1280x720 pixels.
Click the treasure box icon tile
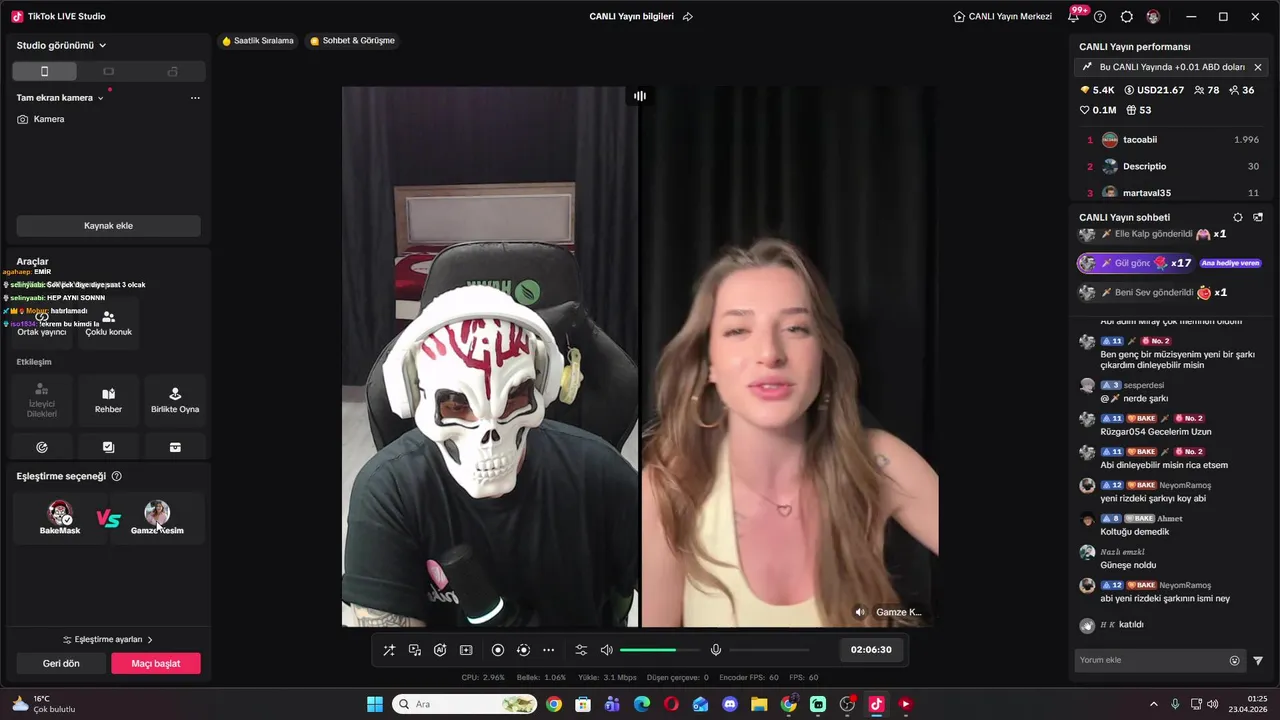coord(175,447)
